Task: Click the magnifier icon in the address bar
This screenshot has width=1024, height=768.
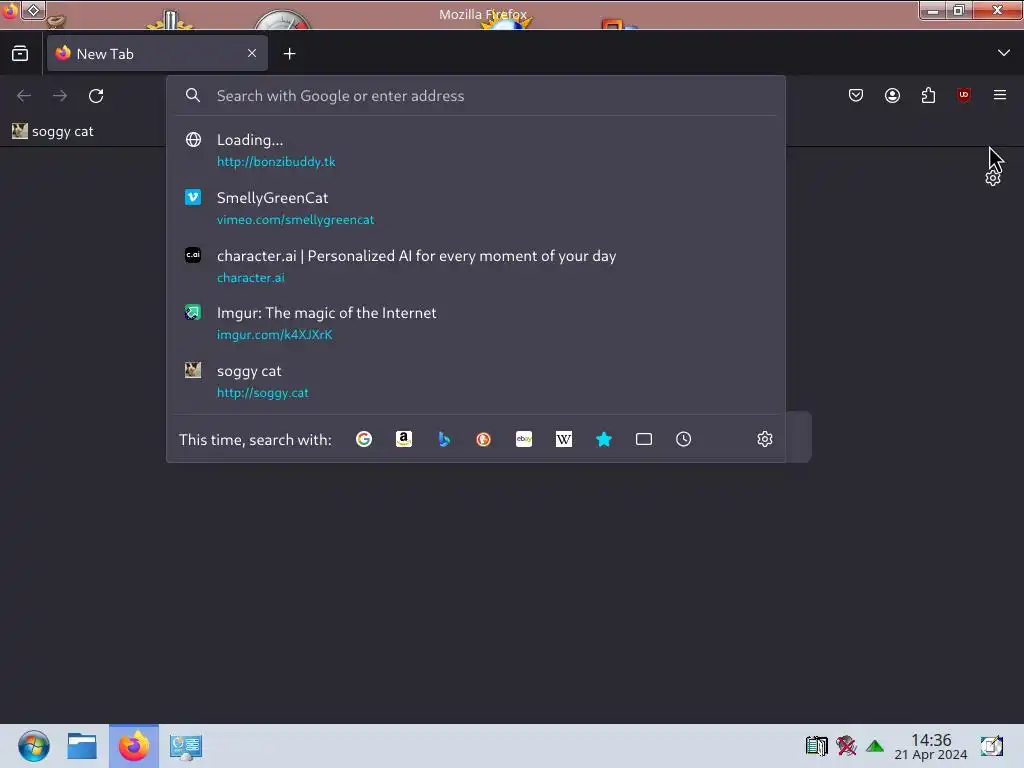Action: [193, 95]
